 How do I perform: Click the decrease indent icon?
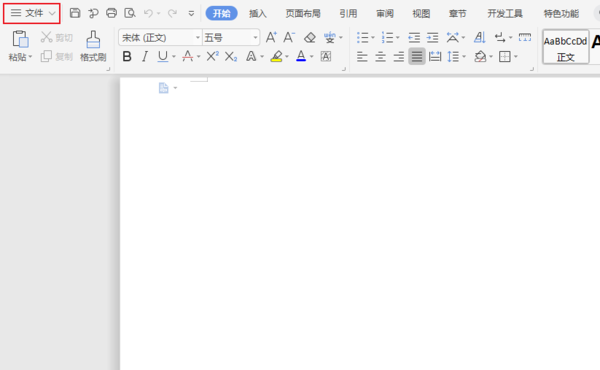click(x=414, y=37)
